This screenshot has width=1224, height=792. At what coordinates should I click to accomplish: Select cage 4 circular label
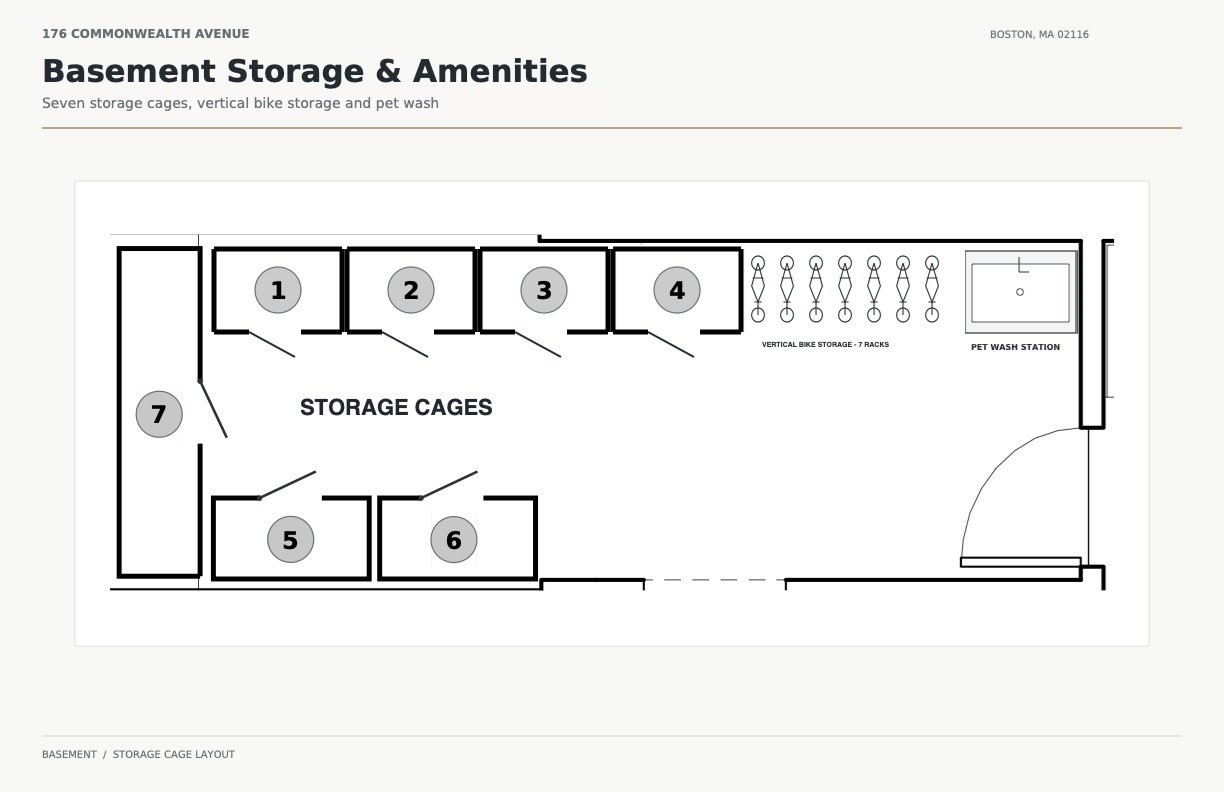pyautogui.click(x=677, y=290)
